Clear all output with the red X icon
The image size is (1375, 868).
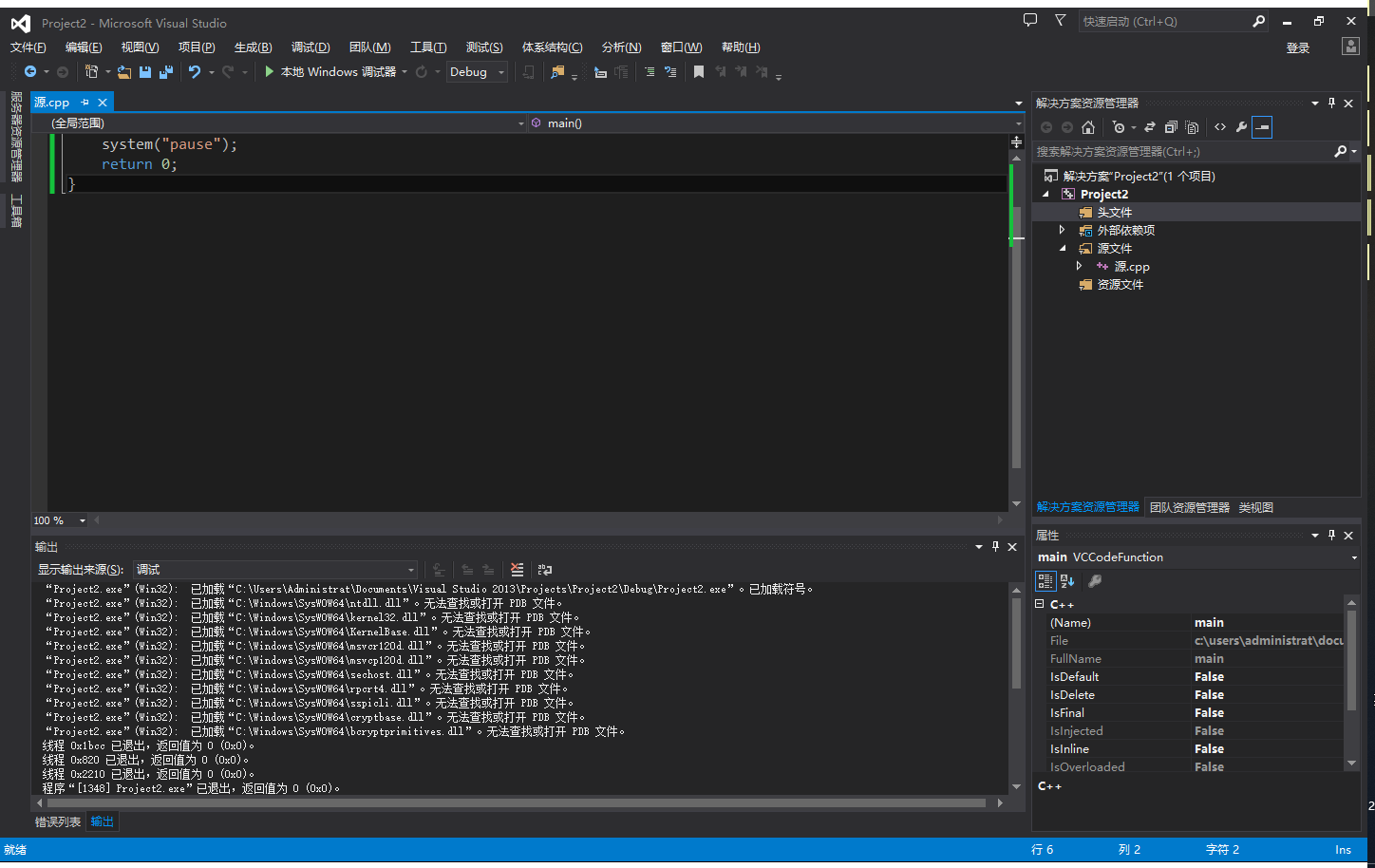coord(517,569)
